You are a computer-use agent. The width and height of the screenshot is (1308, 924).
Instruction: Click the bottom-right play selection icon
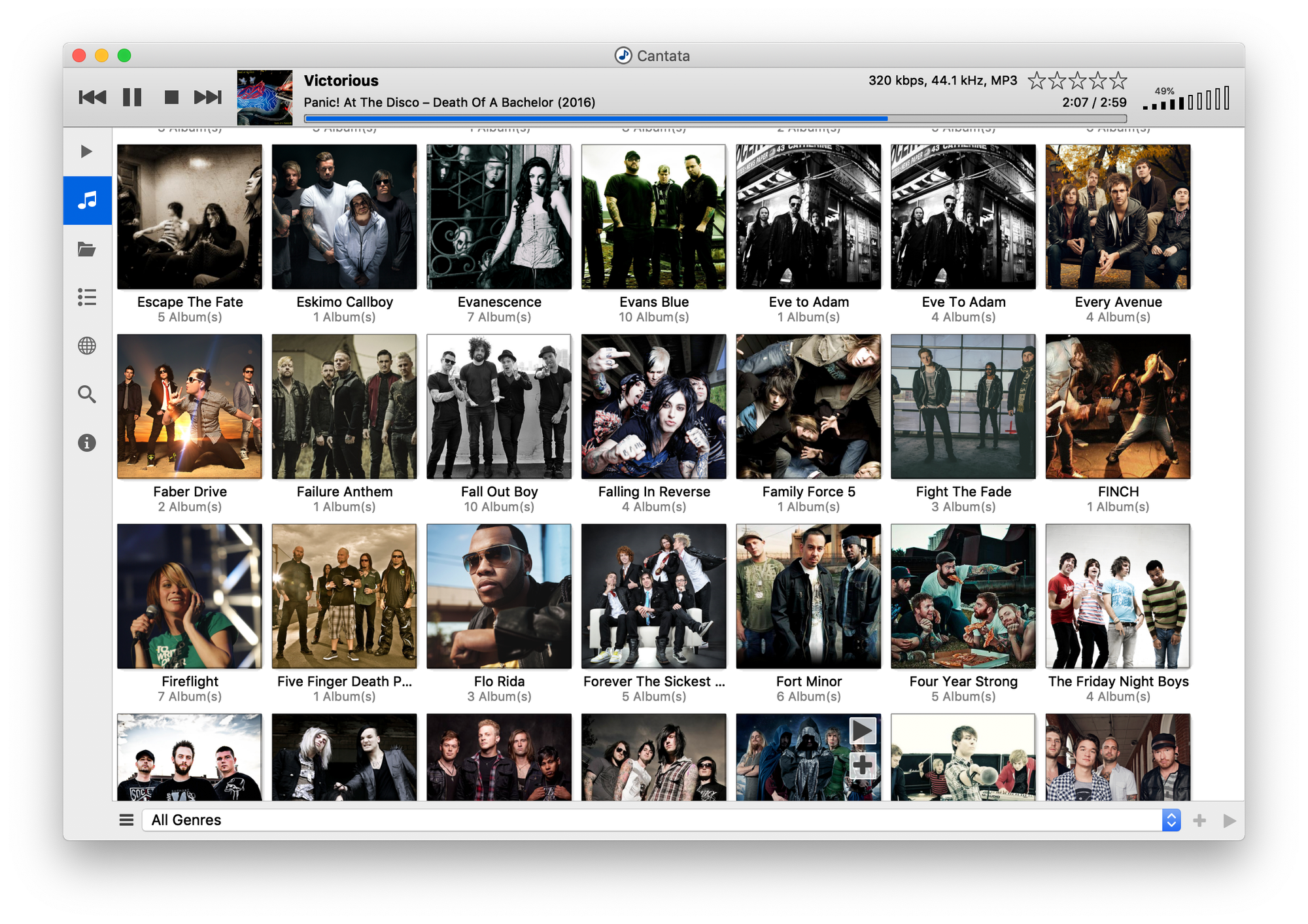pos(1230,820)
